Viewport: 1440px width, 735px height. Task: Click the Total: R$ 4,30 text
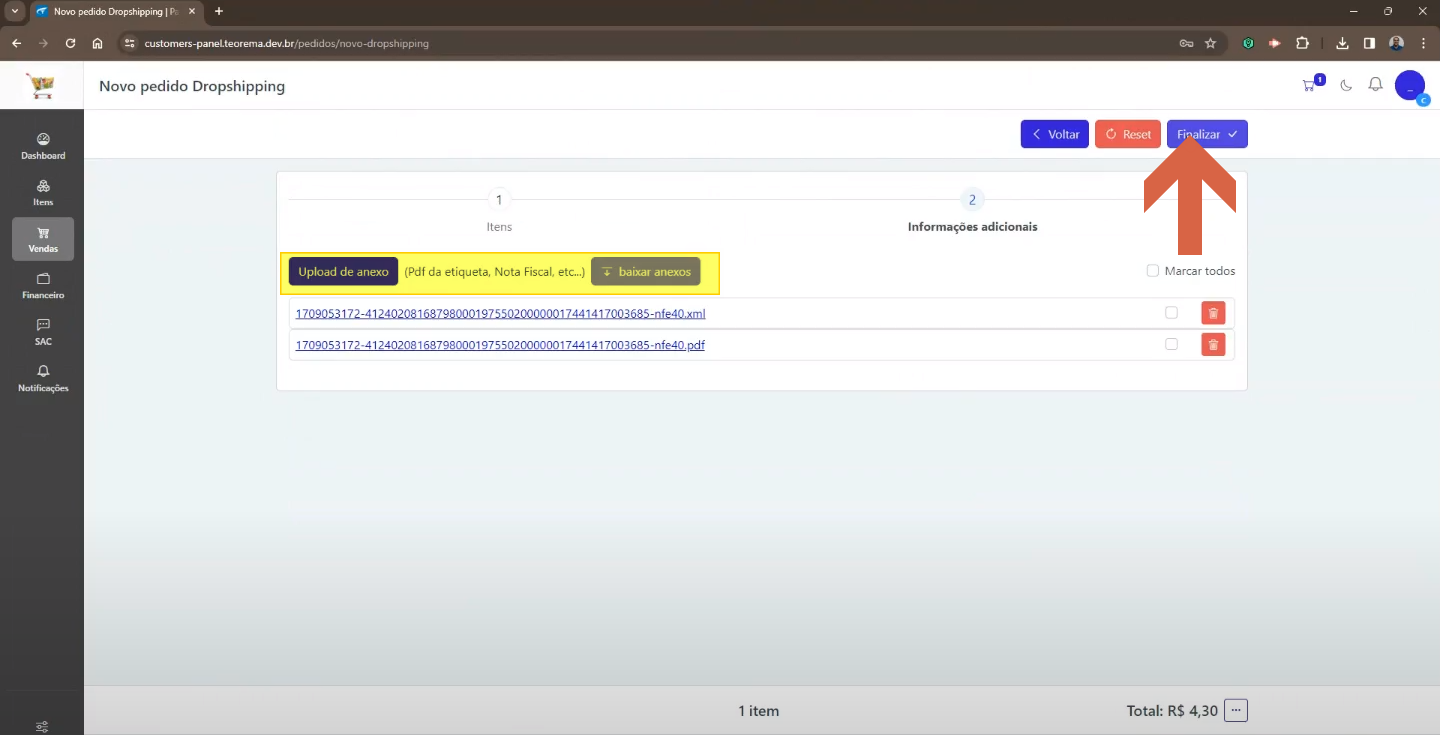click(1172, 711)
